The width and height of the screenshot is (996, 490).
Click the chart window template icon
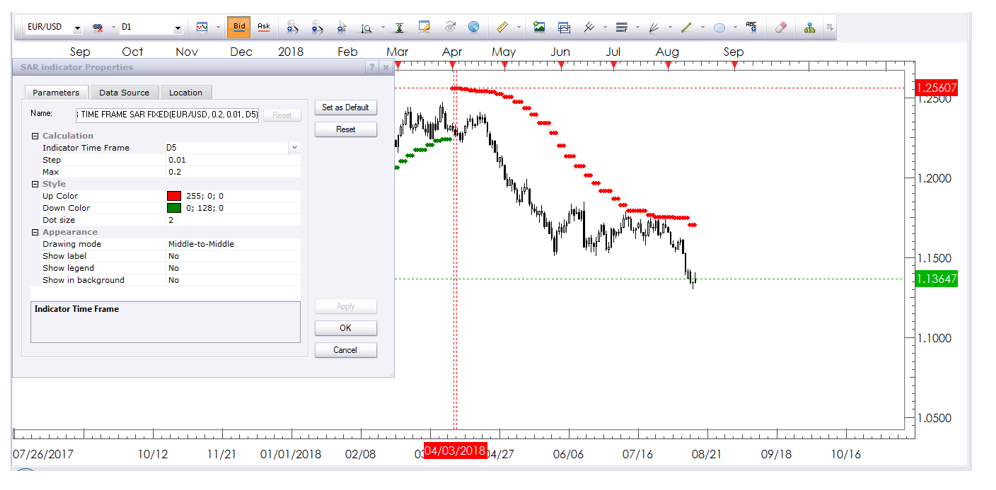pos(564,27)
